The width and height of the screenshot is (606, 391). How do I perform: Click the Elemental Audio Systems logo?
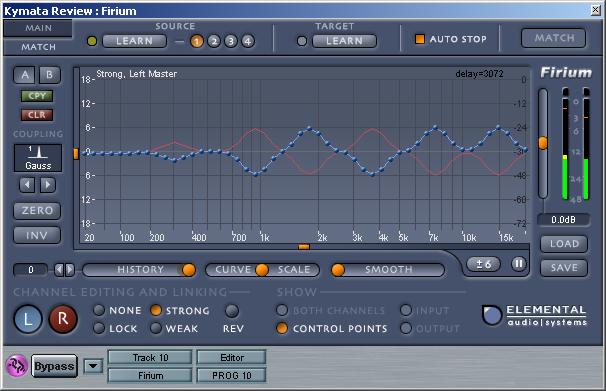[x=535, y=316]
